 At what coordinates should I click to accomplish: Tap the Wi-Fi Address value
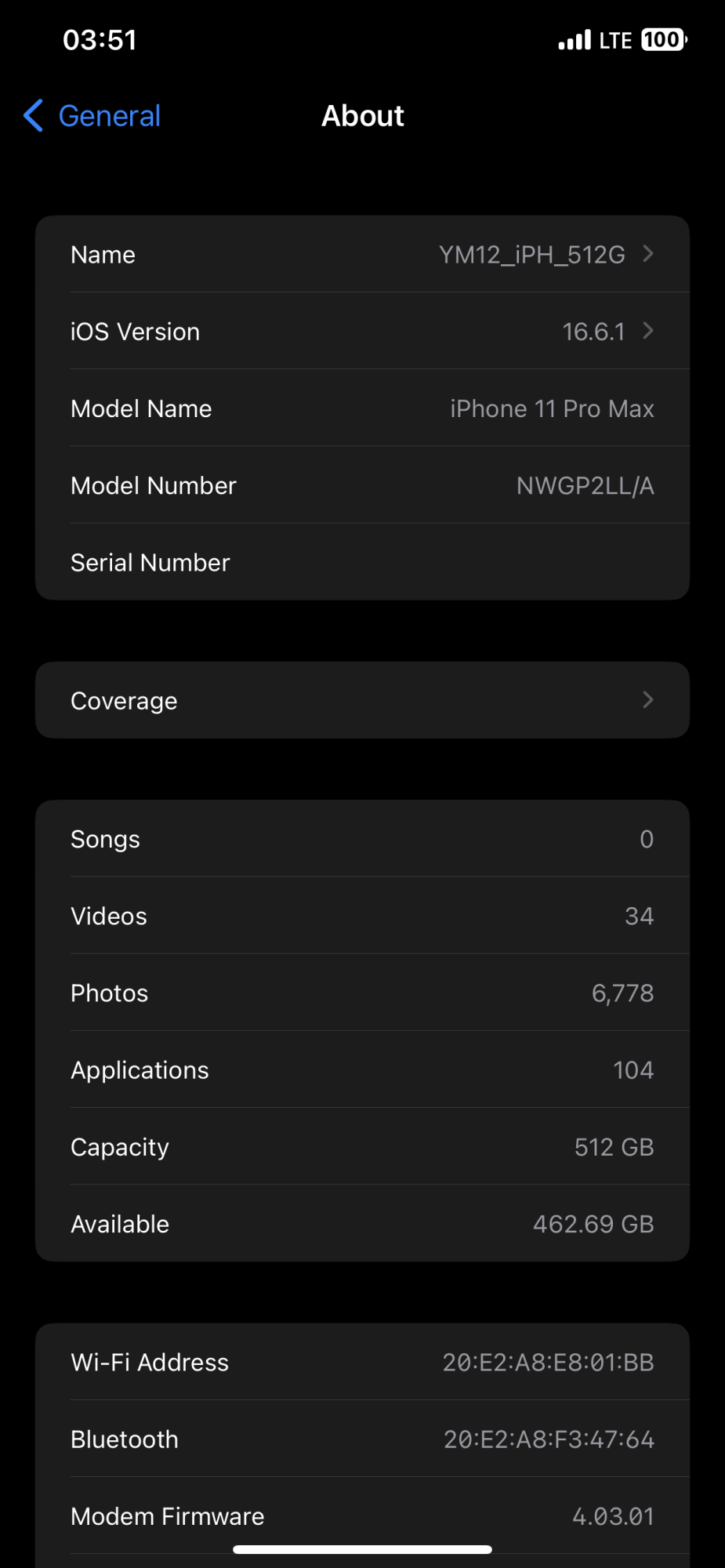pos(548,1363)
